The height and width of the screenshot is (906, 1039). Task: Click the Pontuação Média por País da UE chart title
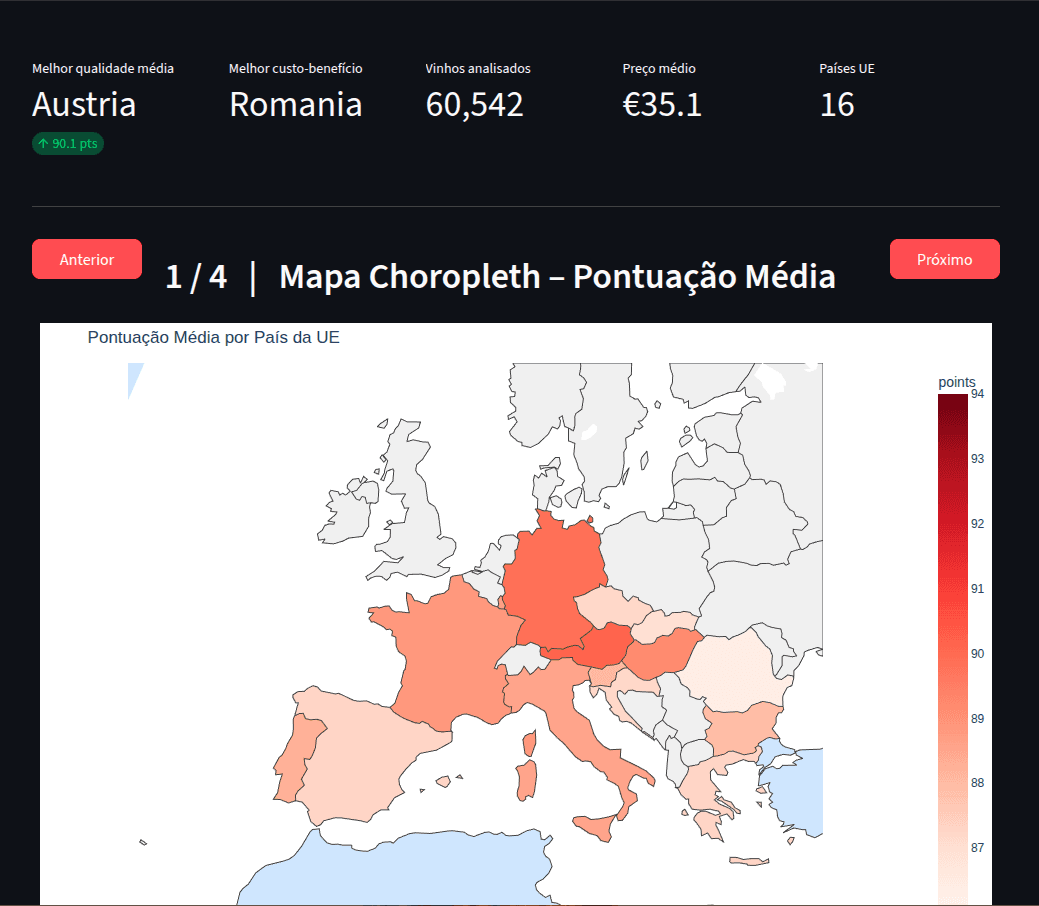[214, 337]
